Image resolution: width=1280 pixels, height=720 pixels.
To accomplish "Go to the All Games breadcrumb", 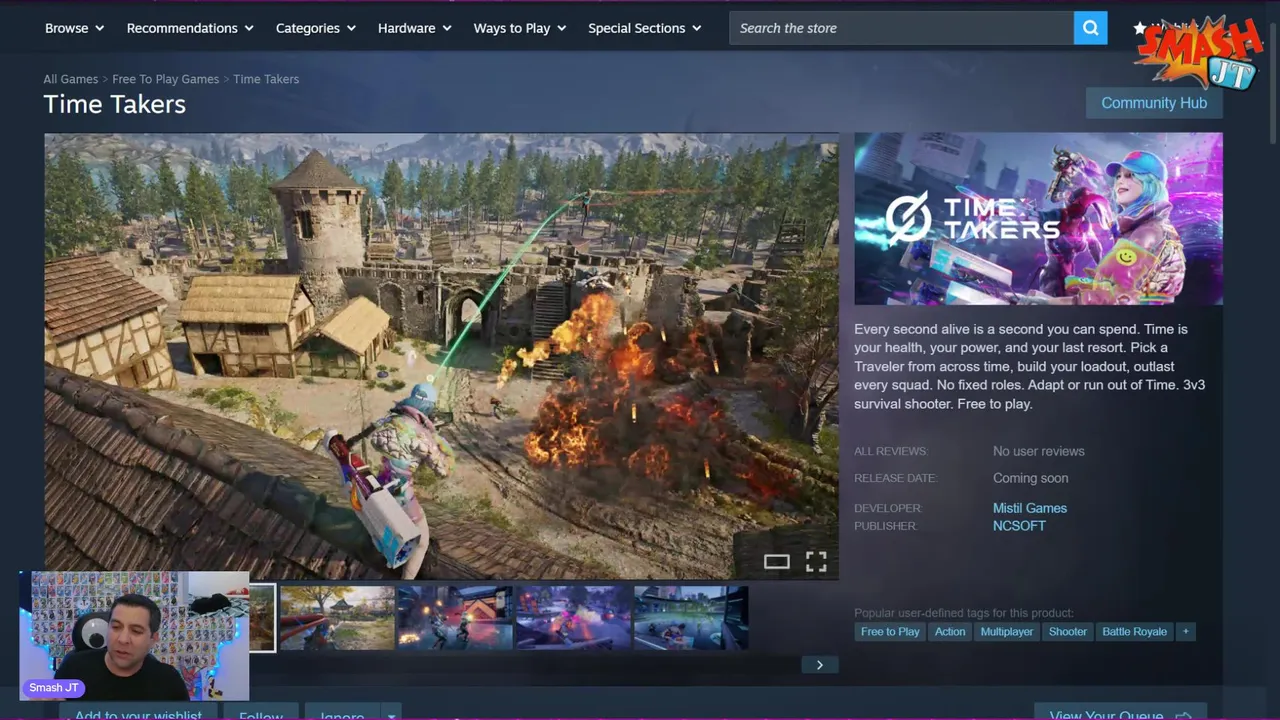I will tap(71, 79).
